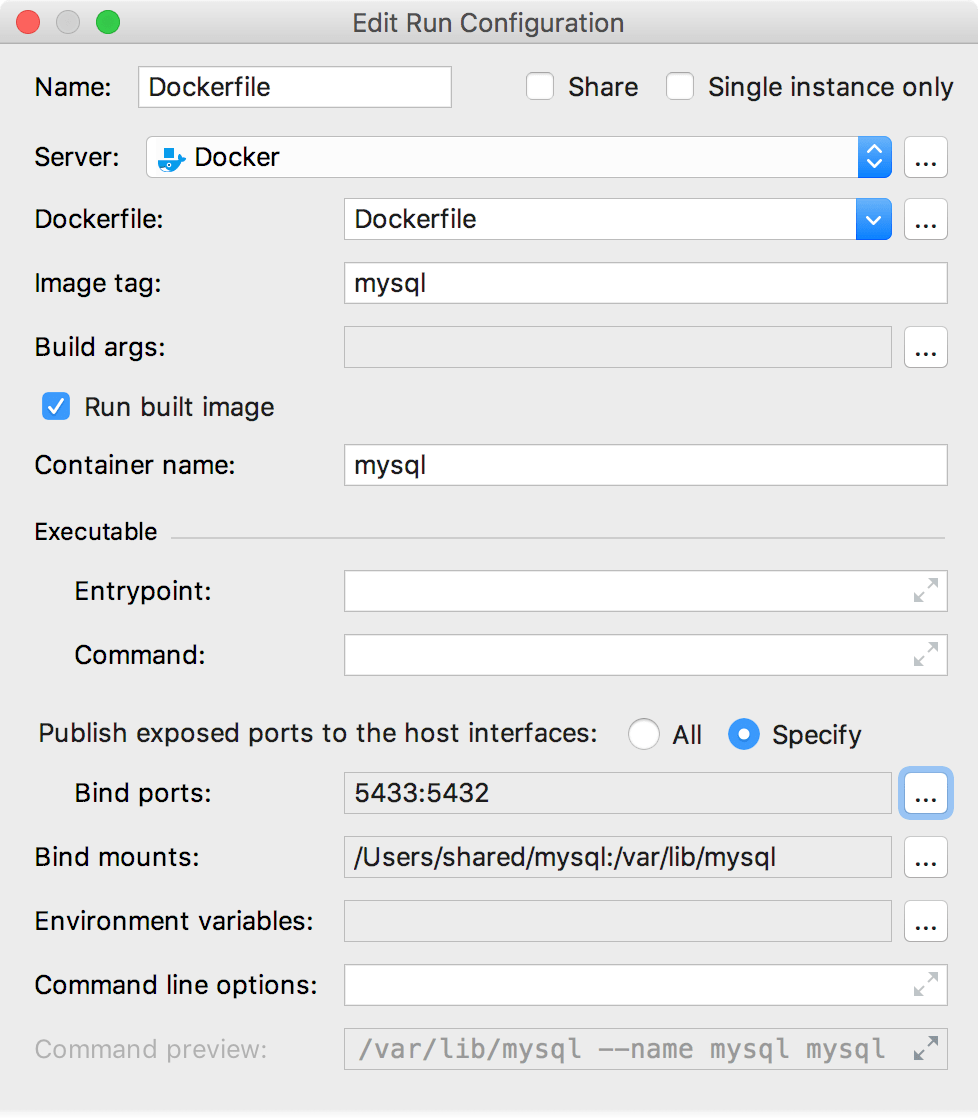Click the Run built image label
Screen dimensions: 978x1119
[179, 407]
